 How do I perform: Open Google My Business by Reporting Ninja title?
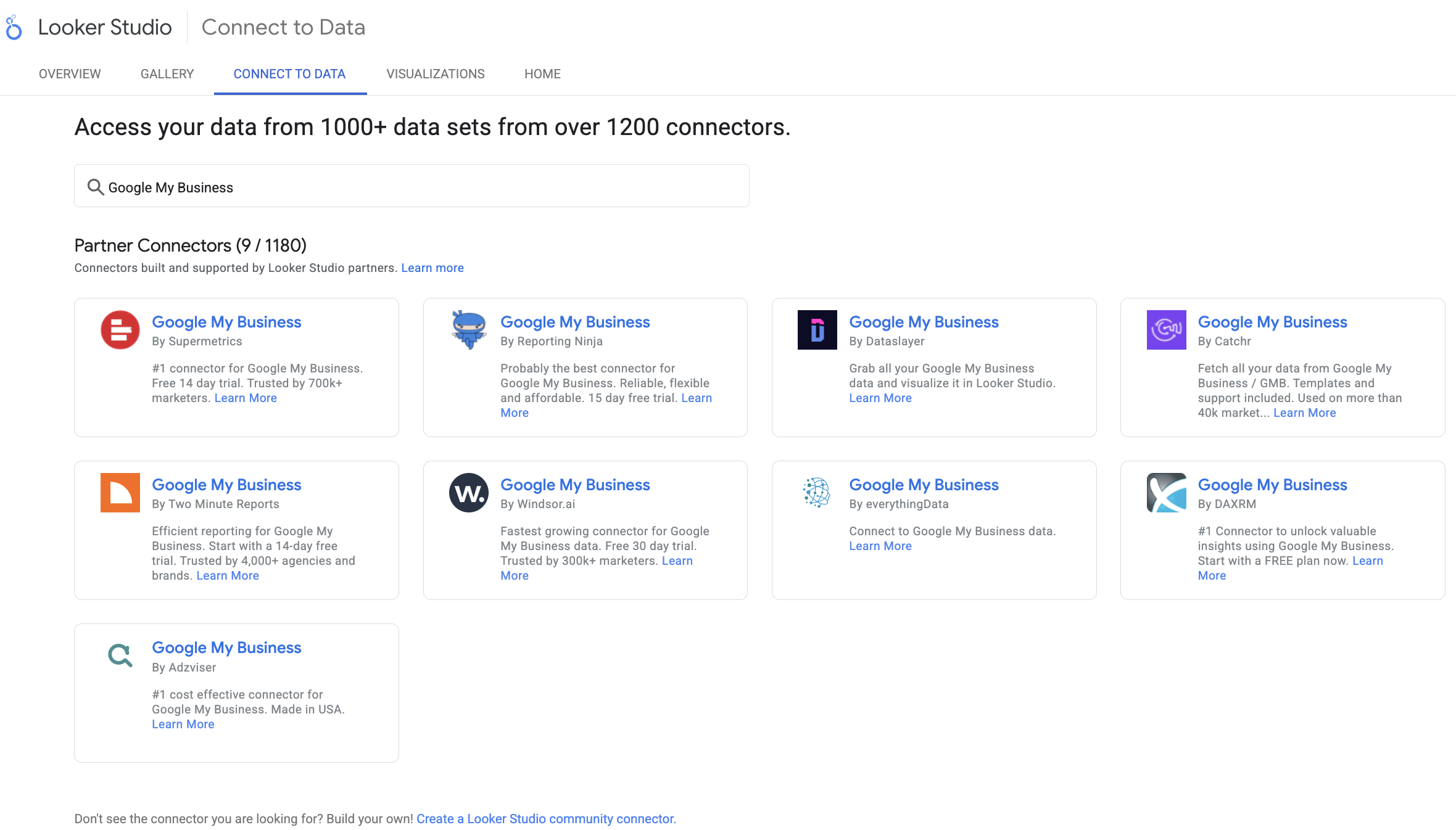point(575,322)
